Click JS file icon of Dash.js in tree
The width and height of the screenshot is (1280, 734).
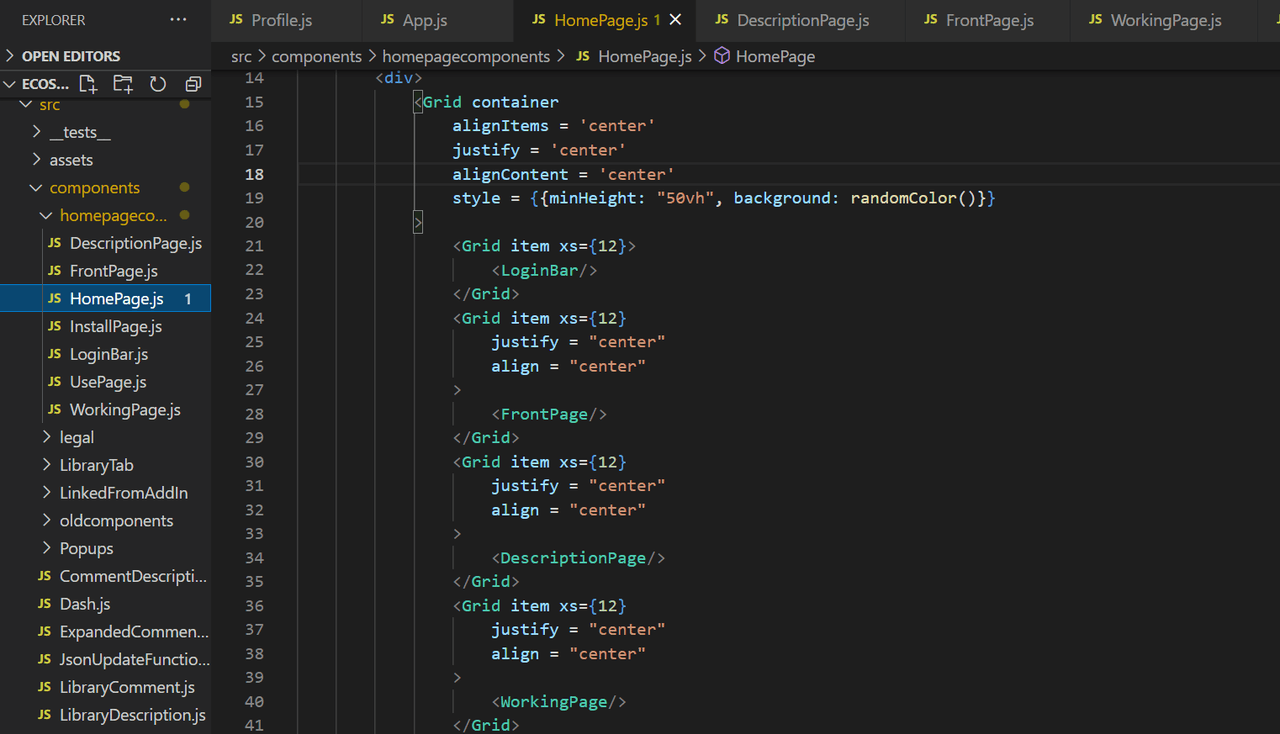[x=45, y=604]
